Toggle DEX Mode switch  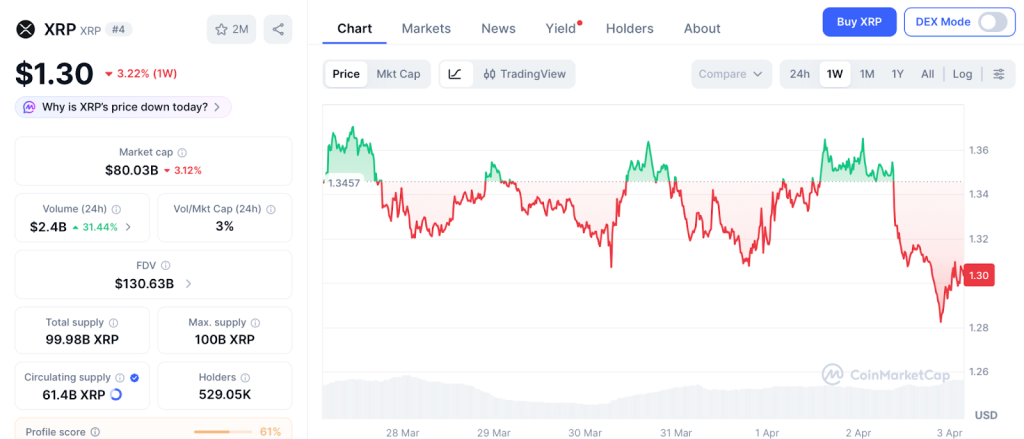[x=992, y=22]
